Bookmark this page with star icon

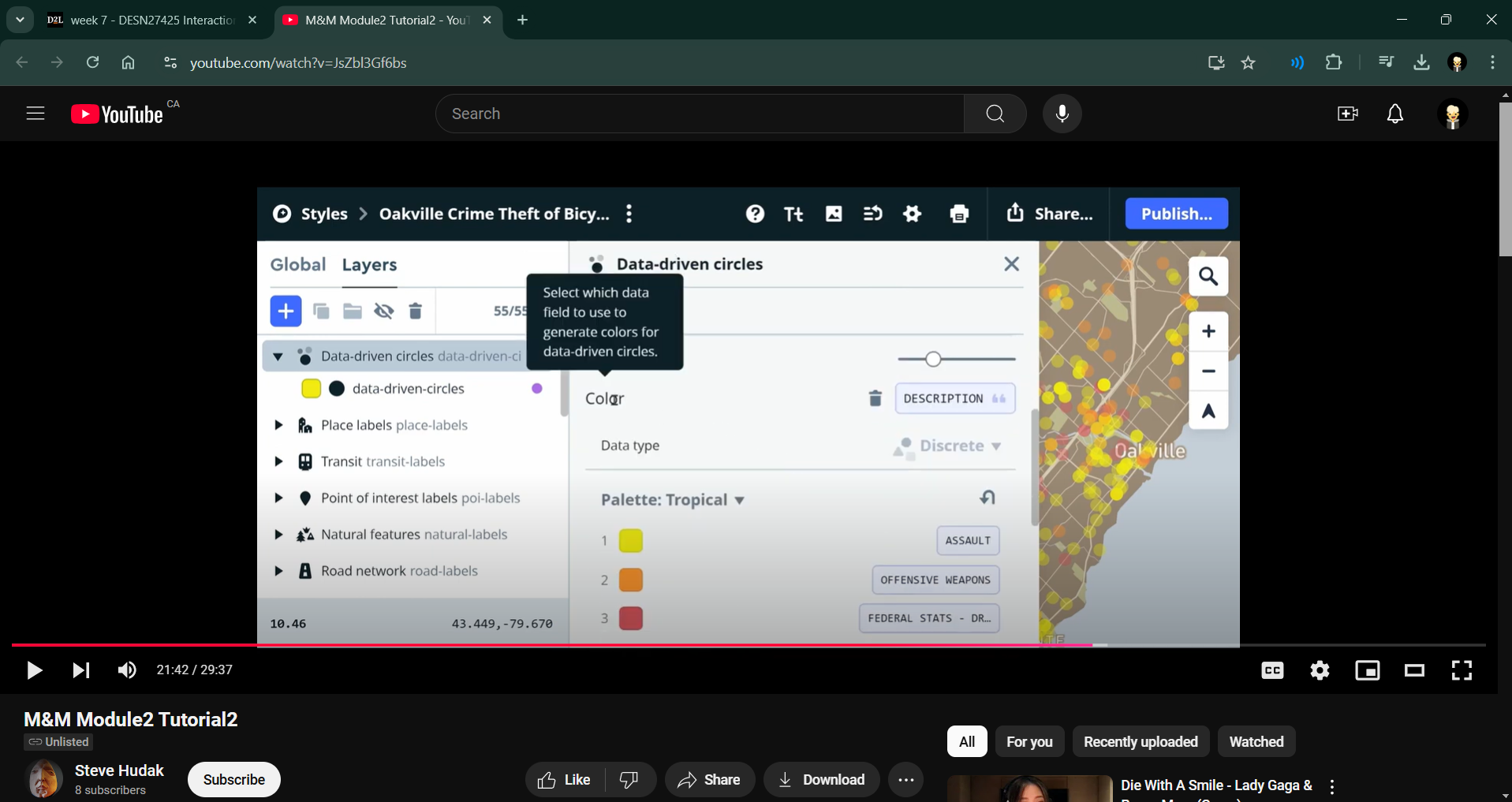click(x=1248, y=63)
